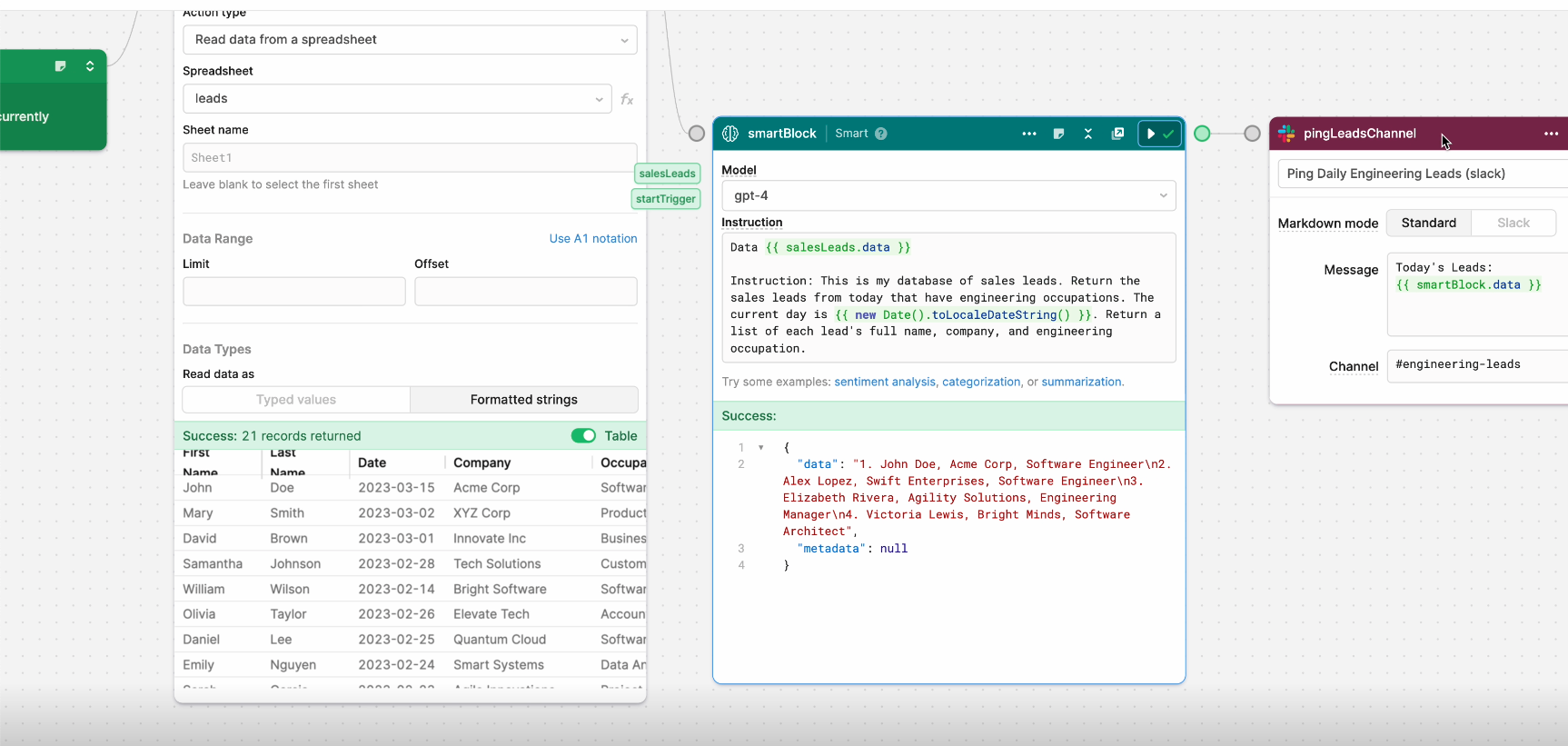Open smartBlock more options menu
This screenshot has height=746, width=1568.
(1028, 134)
